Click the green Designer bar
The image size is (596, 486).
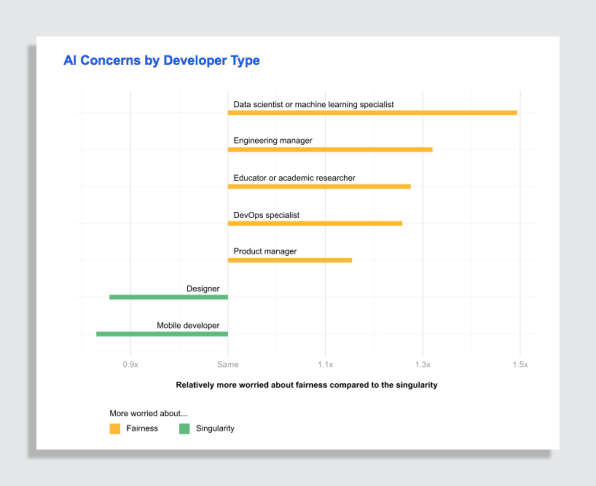click(169, 297)
